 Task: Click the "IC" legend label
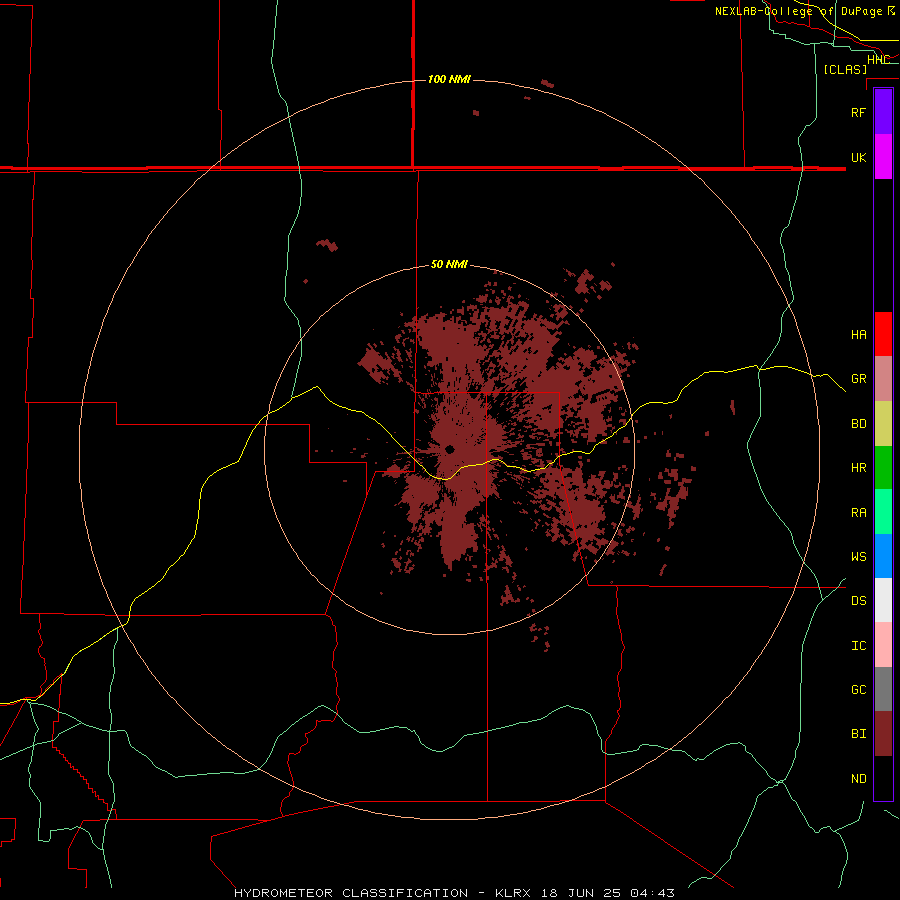859,646
